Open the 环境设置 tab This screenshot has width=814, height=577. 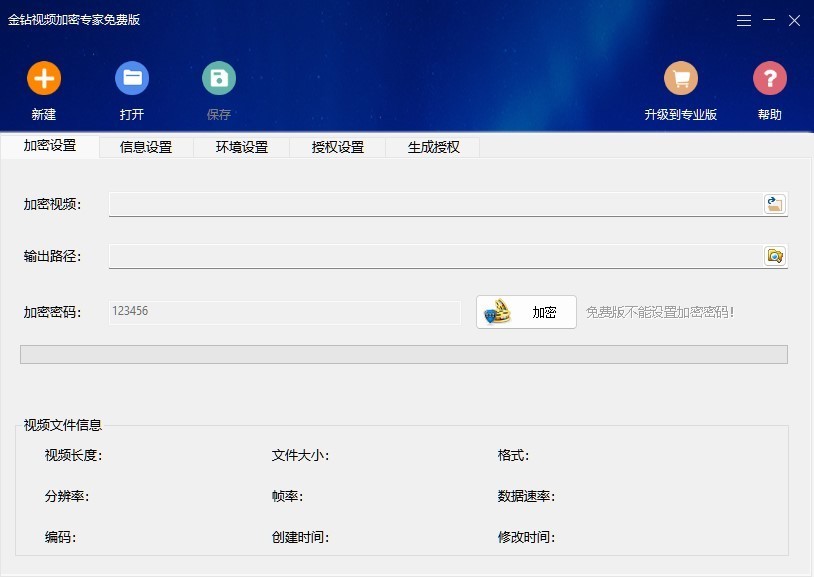click(x=242, y=147)
